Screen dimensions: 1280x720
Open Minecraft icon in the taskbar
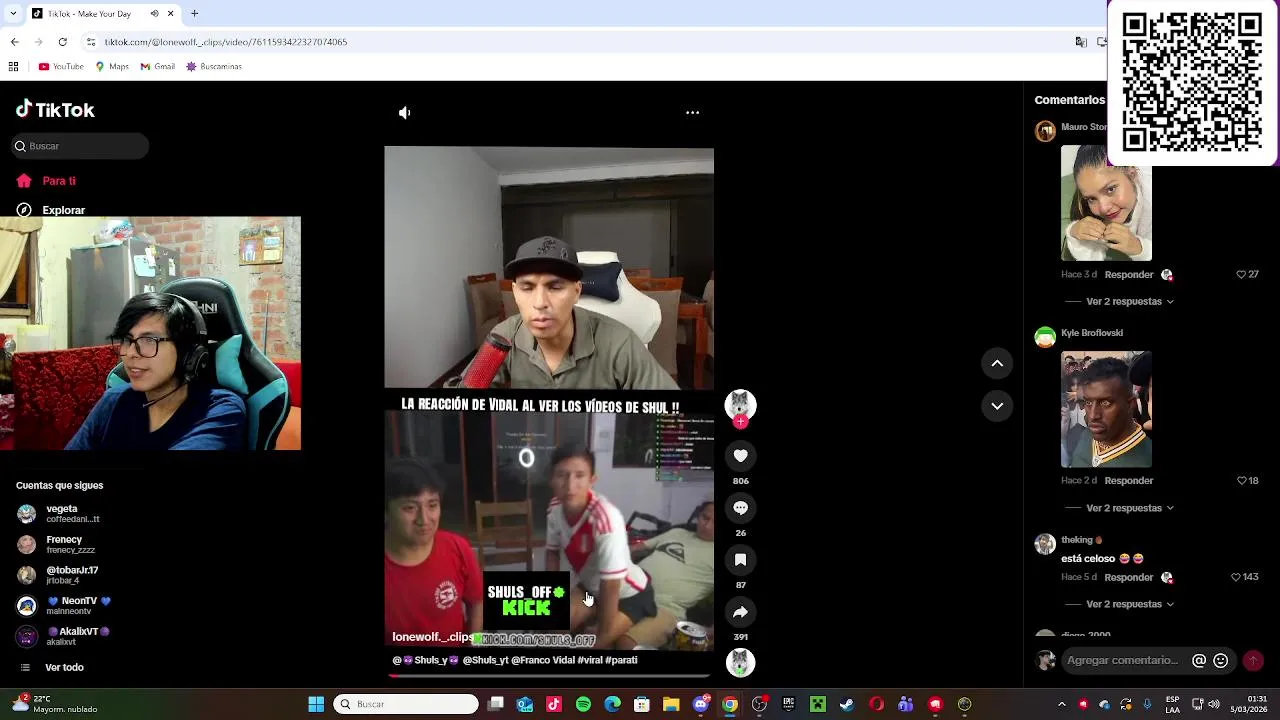pos(818,704)
